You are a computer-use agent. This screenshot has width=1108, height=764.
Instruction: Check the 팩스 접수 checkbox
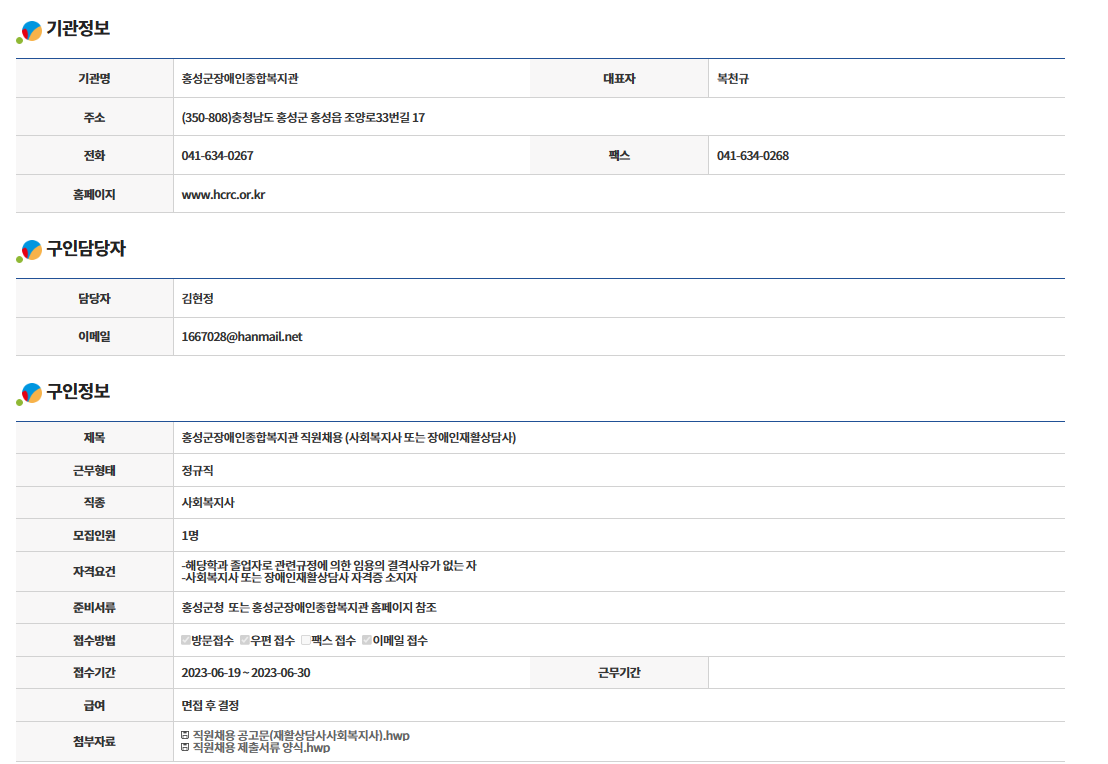(x=306, y=640)
